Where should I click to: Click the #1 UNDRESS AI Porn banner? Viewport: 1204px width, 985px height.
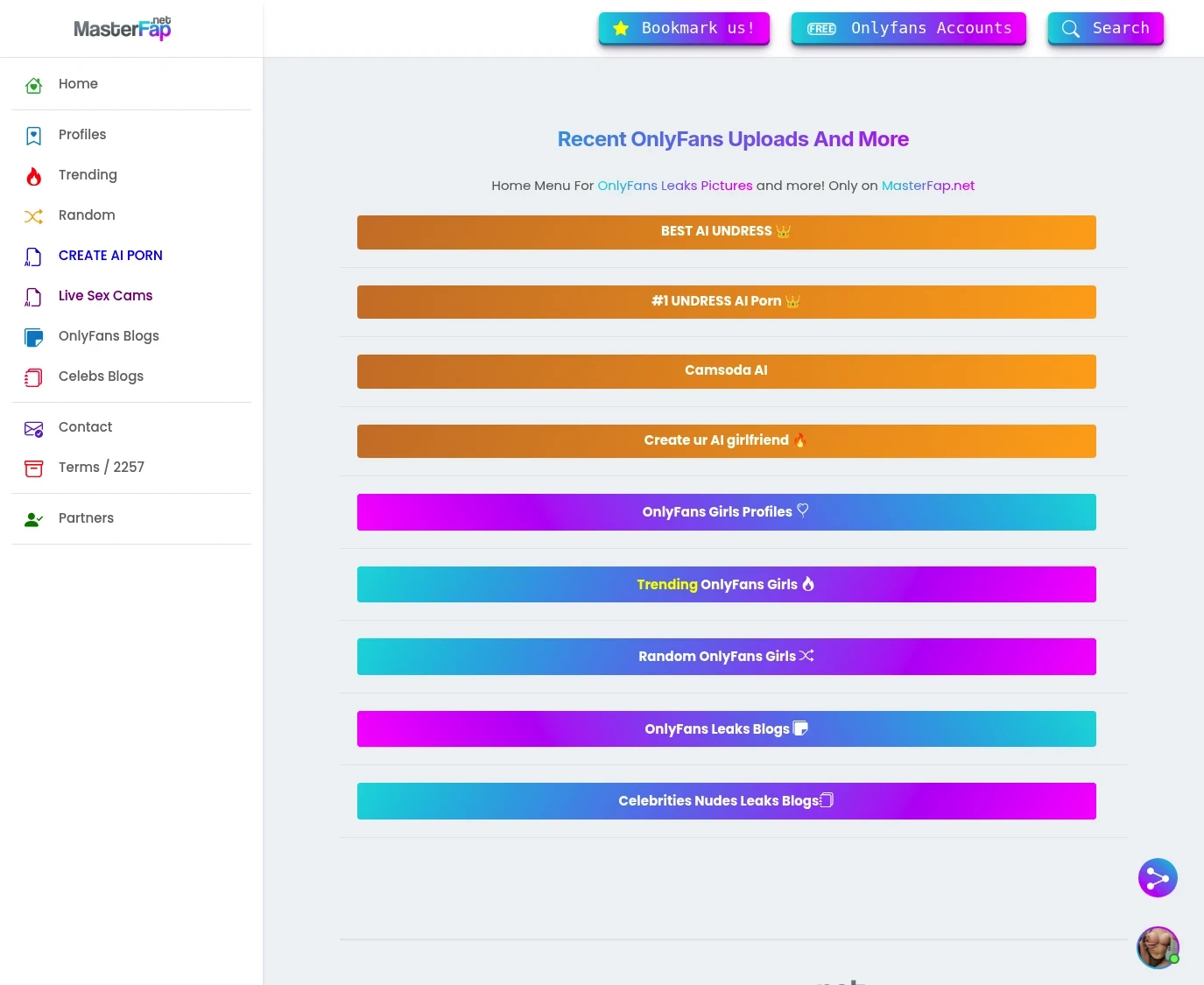[x=727, y=302]
